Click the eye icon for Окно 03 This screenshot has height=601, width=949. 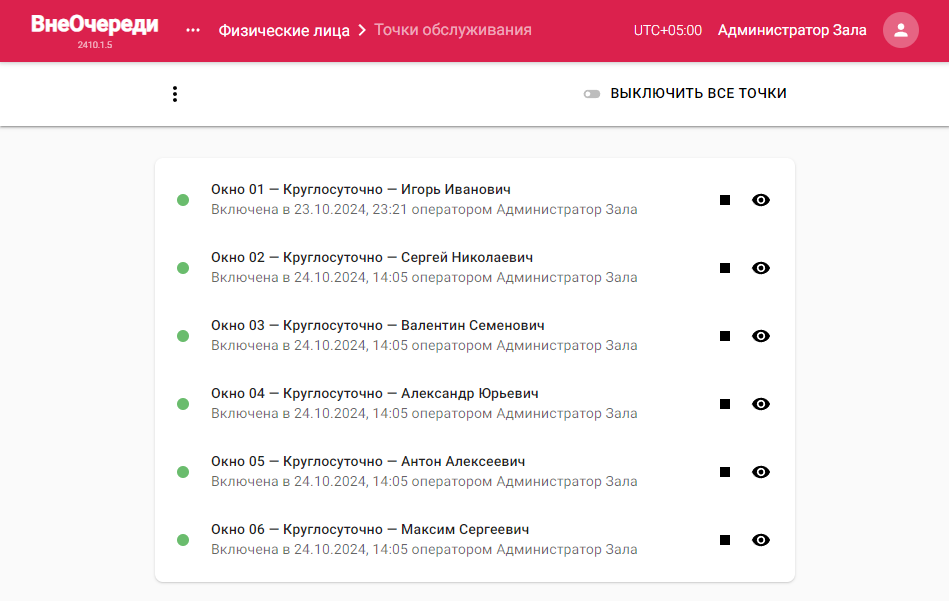761,336
